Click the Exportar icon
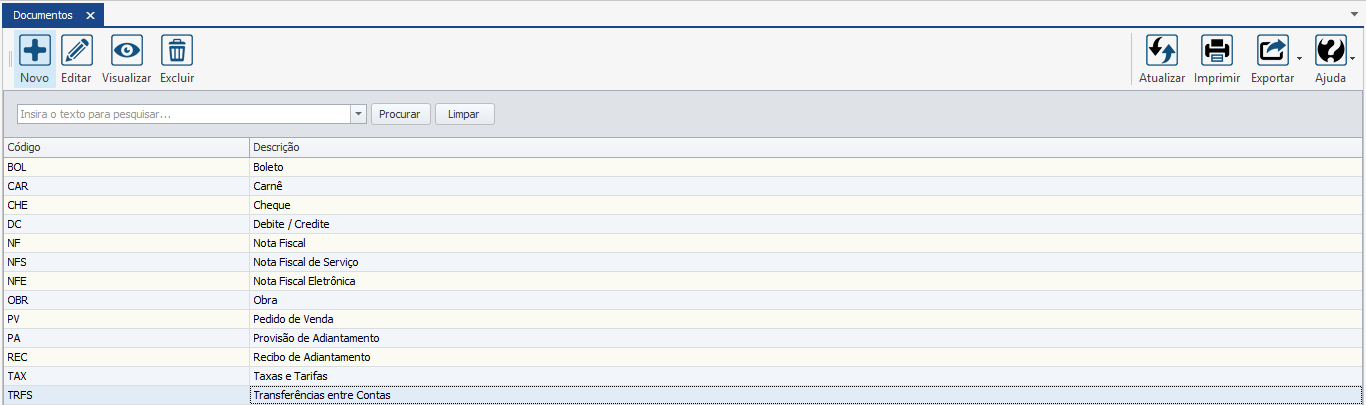 tap(1272, 50)
